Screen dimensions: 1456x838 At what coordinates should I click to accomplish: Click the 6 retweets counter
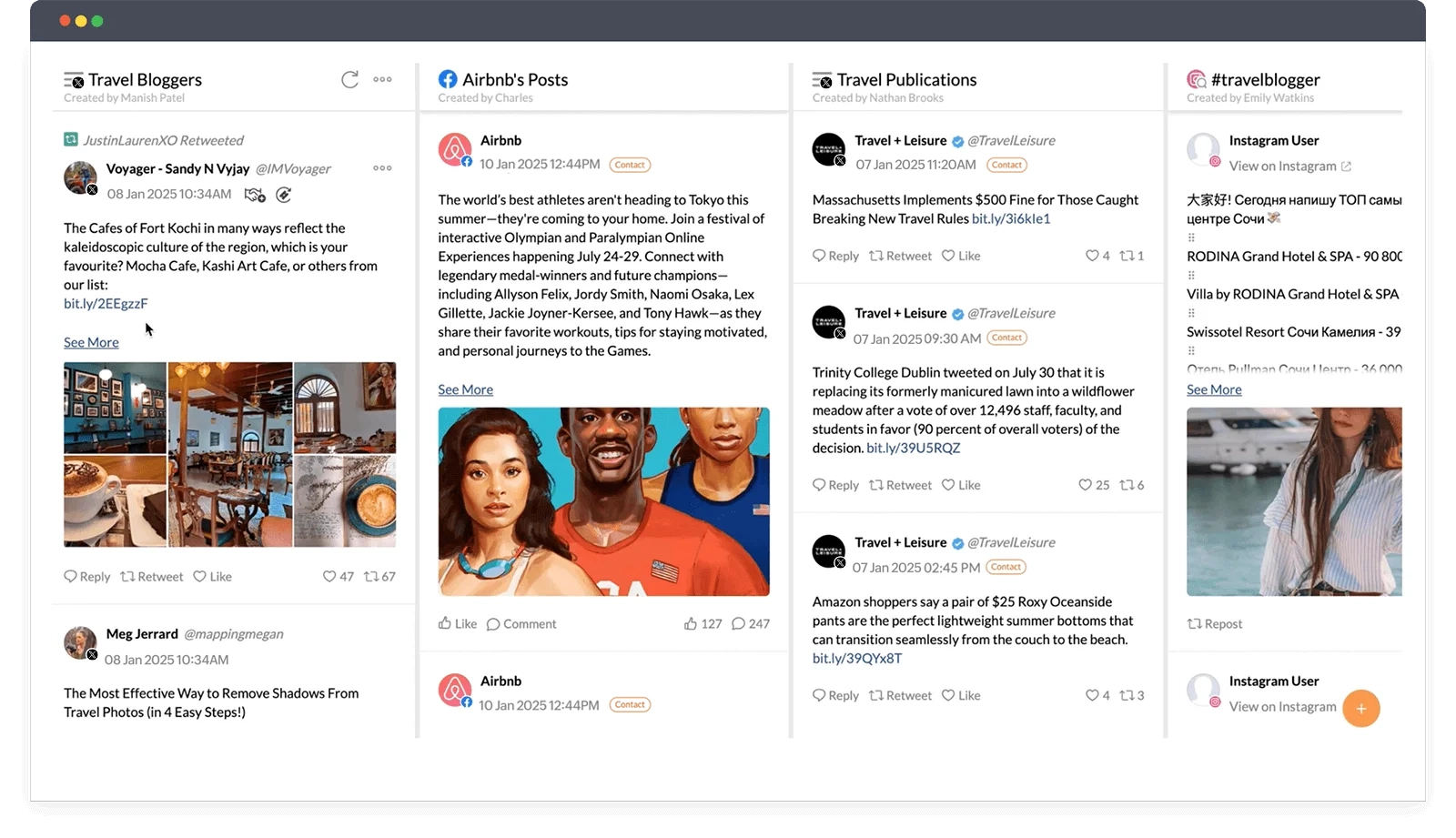(x=1132, y=486)
